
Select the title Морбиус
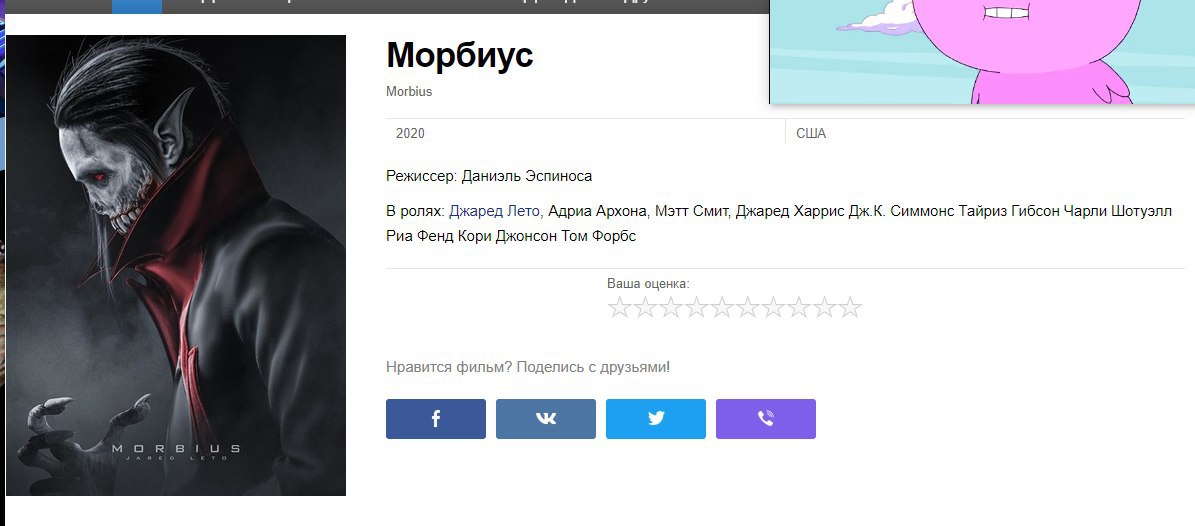point(460,55)
